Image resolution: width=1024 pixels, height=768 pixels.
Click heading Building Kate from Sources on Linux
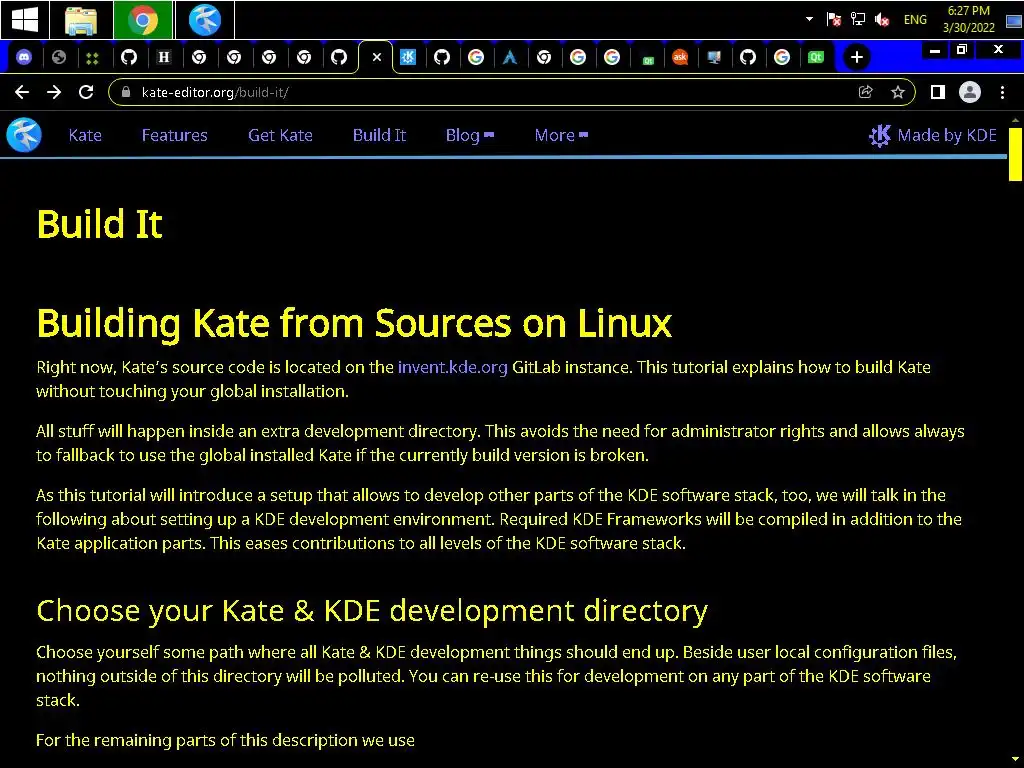(354, 323)
